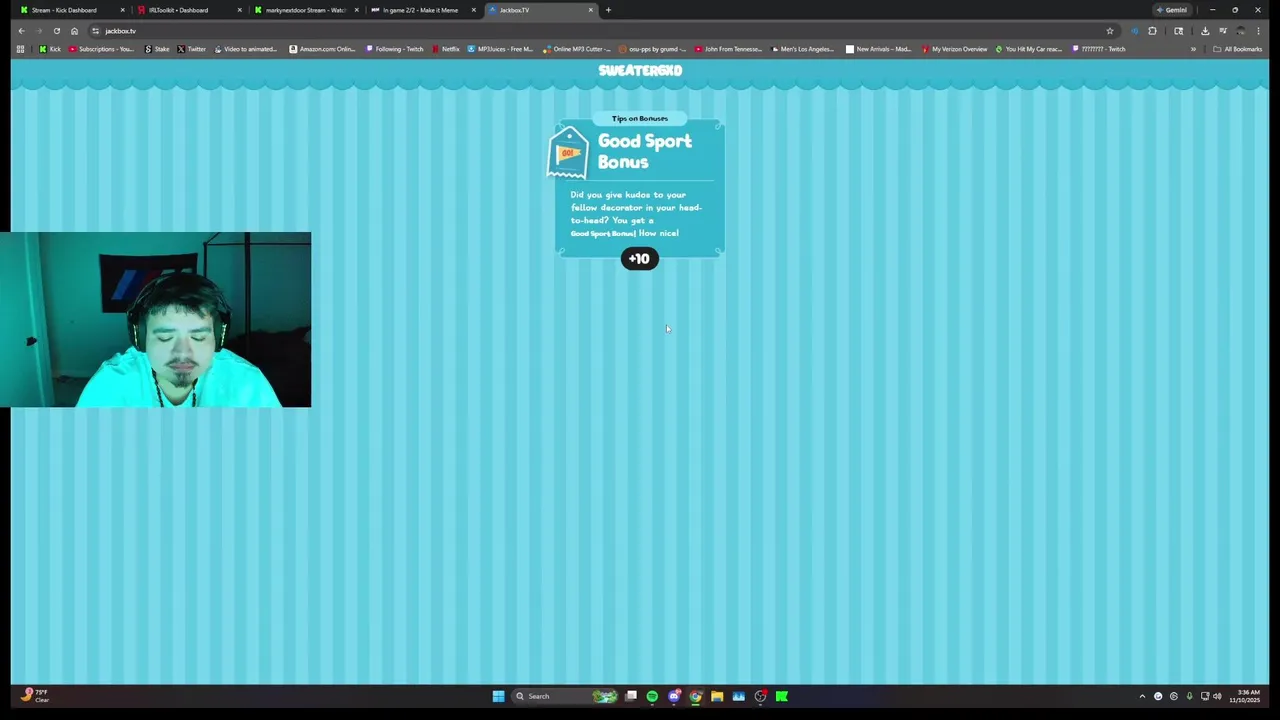The width and height of the screenshot is (1280, 720).
Task: Show hidden system tray icons
Action: (x=1142, y=696)
